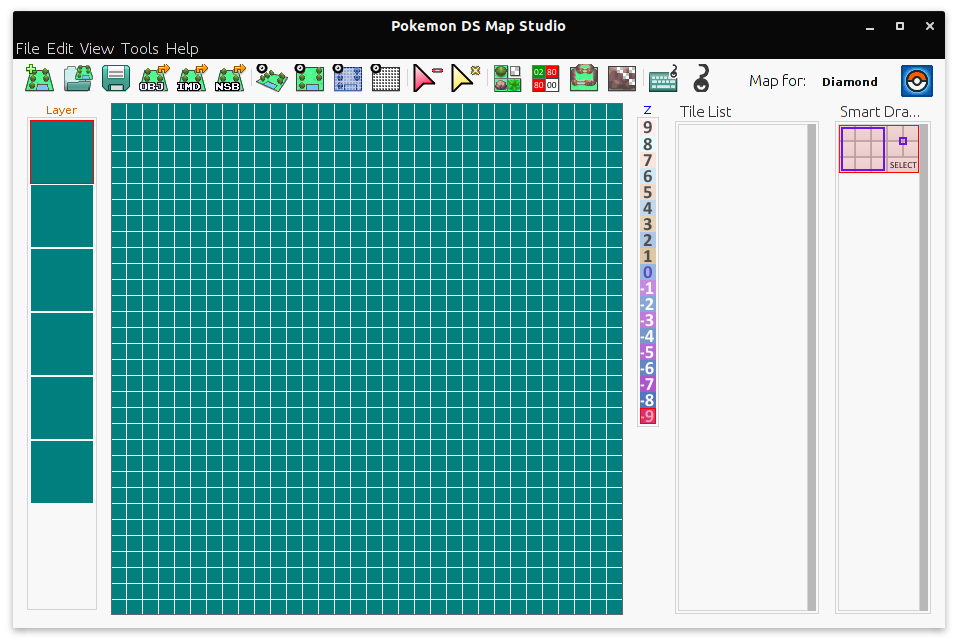Minimize the Pokemon DS Map Studio window
Screen dimensions: 958x644
click(869, 26)
